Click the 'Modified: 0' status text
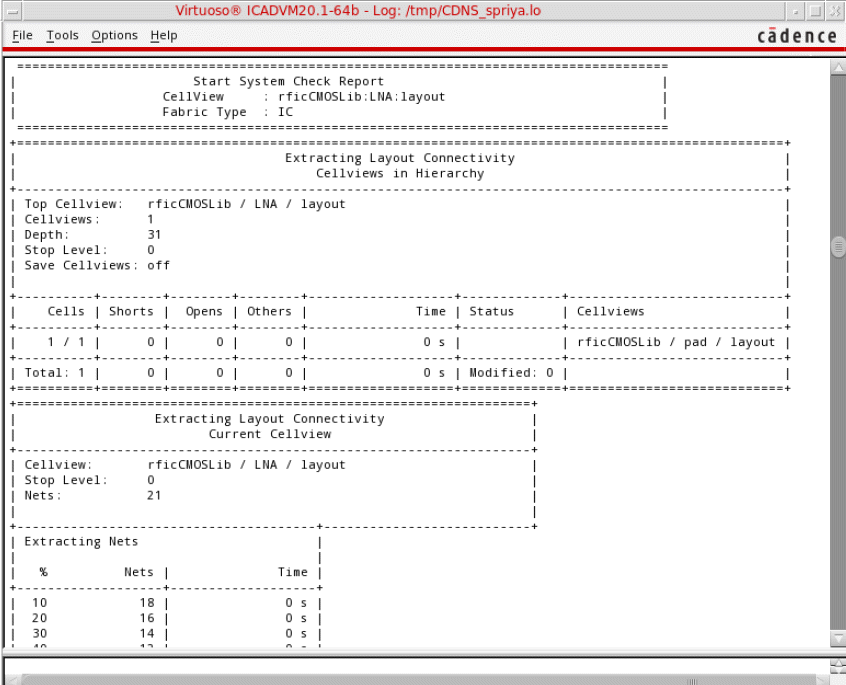This screenshot has width=846, height=685. tap(511, 373)
